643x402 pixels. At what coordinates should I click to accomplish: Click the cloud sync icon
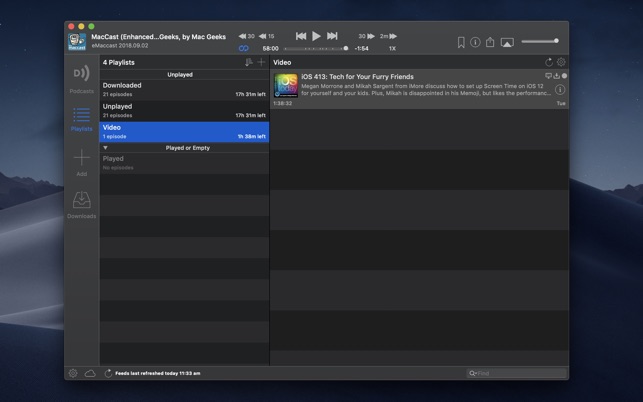pyautogui.click(x=90, y=373)
